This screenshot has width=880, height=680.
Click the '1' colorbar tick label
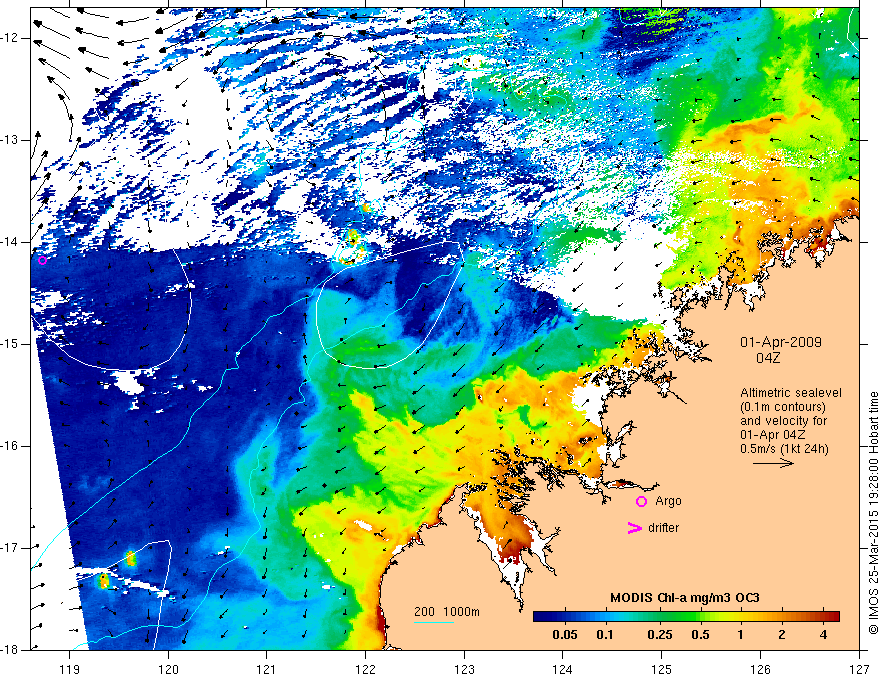tap(741, 635)
